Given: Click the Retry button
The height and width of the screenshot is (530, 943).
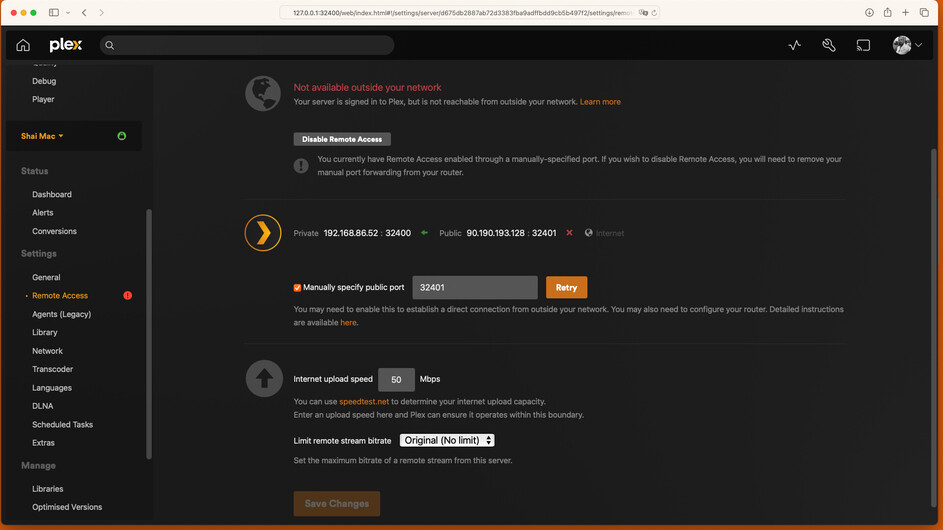Looking at the screenshot, I should 567,288.
